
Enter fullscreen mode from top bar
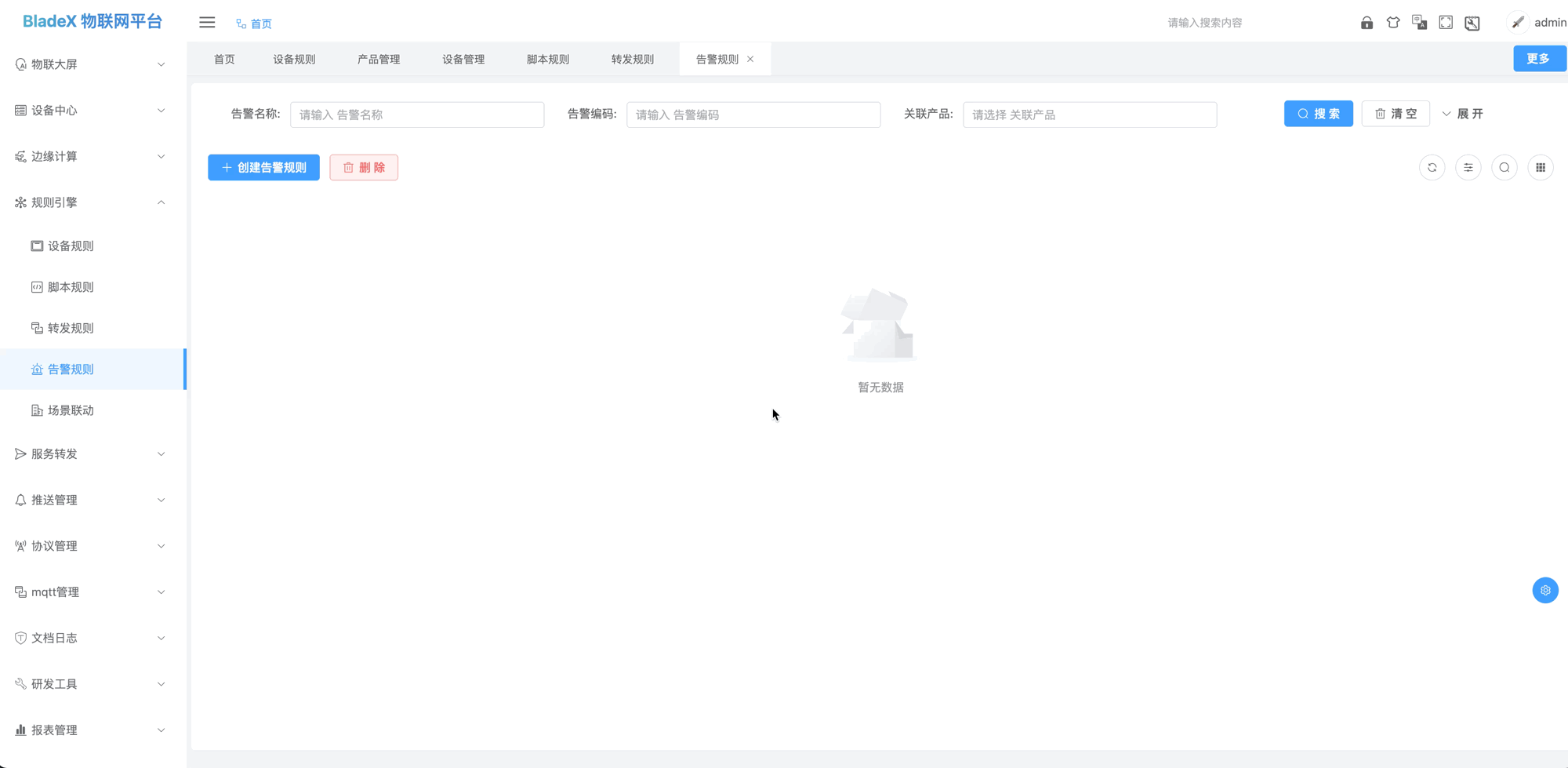pos(1446,23)
